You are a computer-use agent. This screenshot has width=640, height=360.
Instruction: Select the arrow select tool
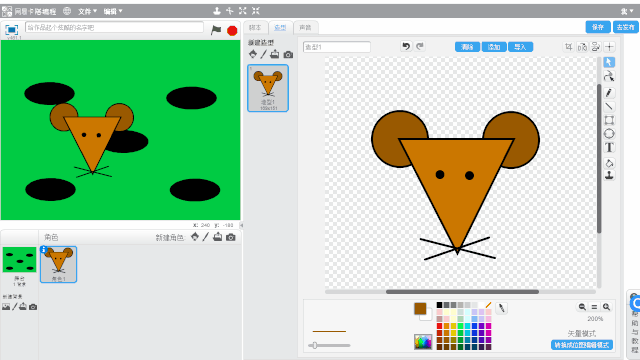coord(609,62)
